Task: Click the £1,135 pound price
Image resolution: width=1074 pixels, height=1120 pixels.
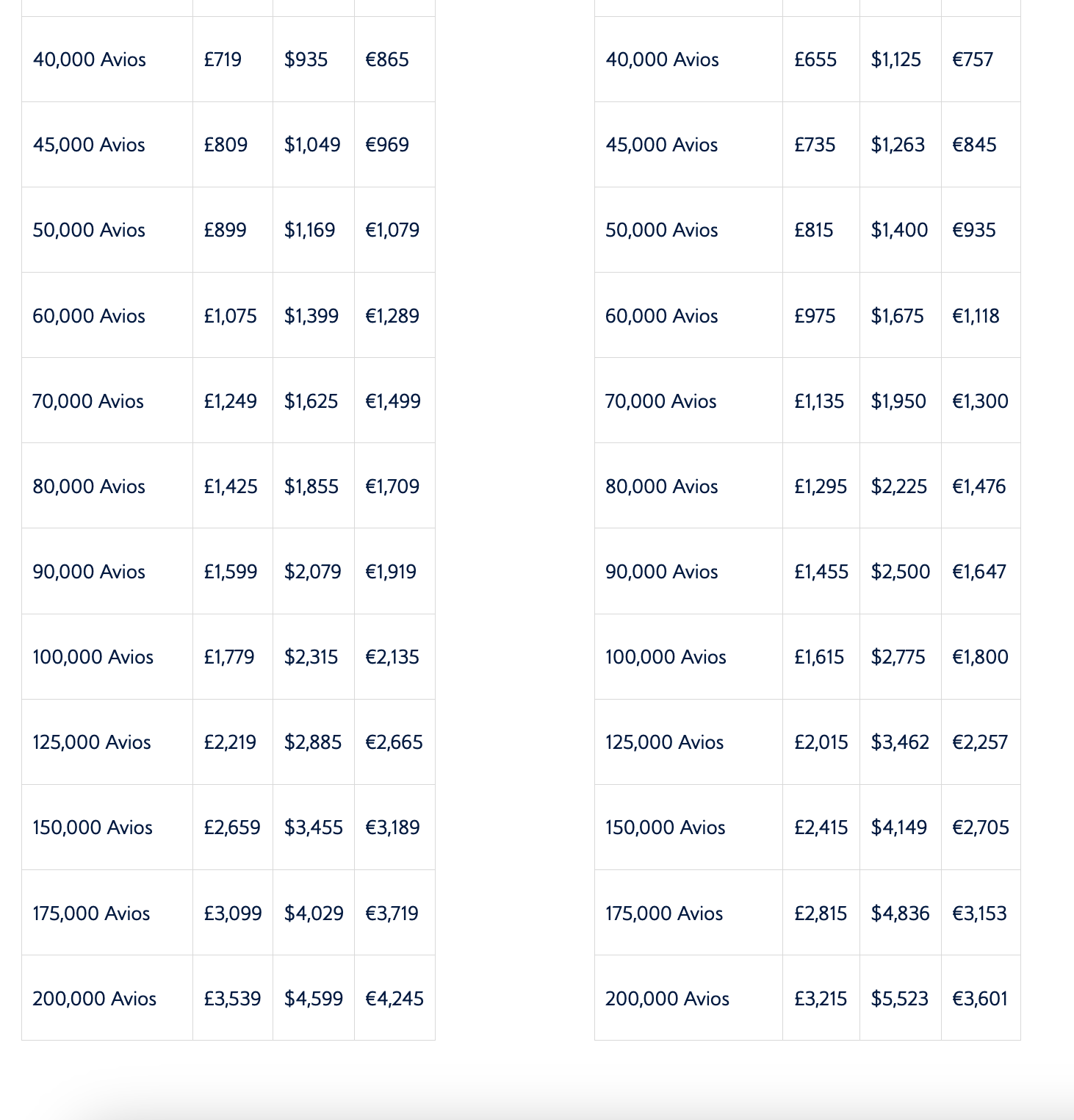Action: point(819,401)
